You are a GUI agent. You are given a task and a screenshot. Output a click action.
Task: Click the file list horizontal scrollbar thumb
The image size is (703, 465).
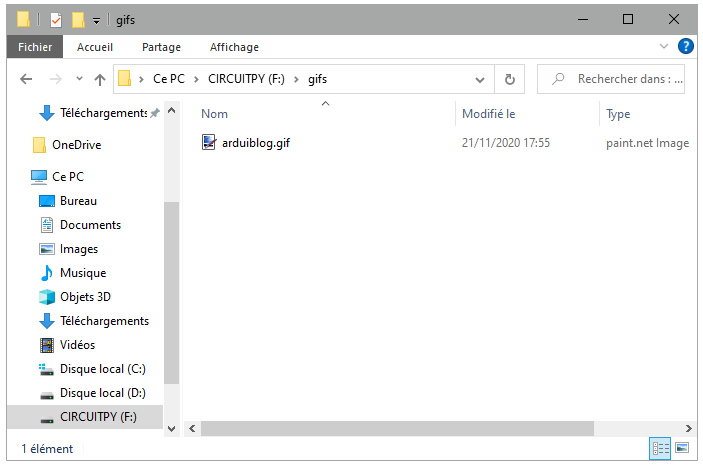pyautogui.click(x=397, y=429)
